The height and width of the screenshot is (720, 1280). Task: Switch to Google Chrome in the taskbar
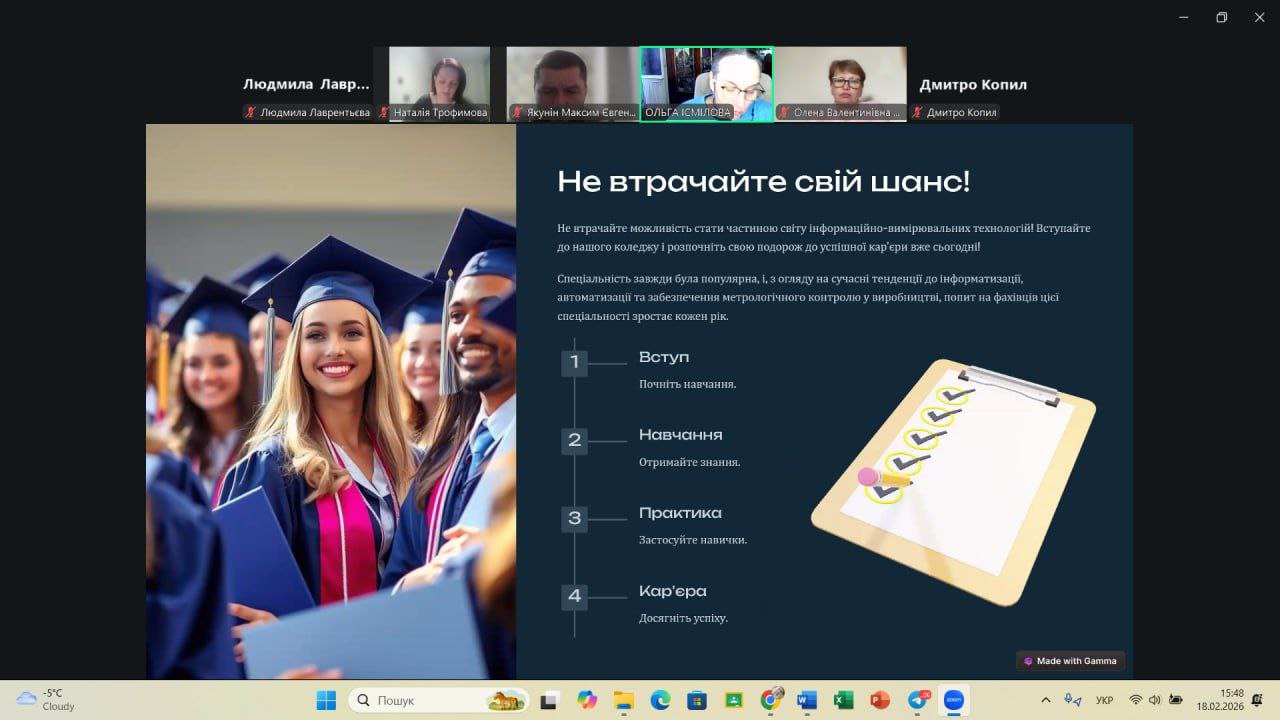tap(770, 700)
